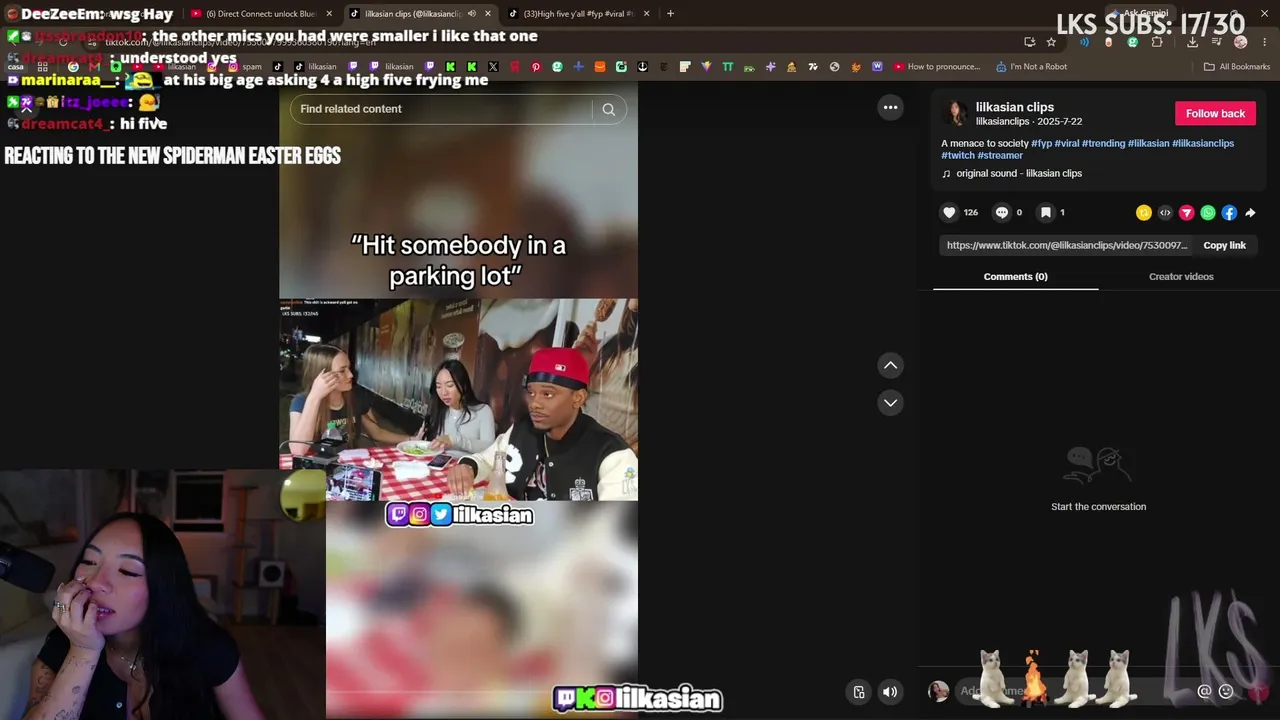Screen dimensions: 1280x720
Task: Toggle the auto-scroll icon beside the volume
Action: tap(858, 691)
